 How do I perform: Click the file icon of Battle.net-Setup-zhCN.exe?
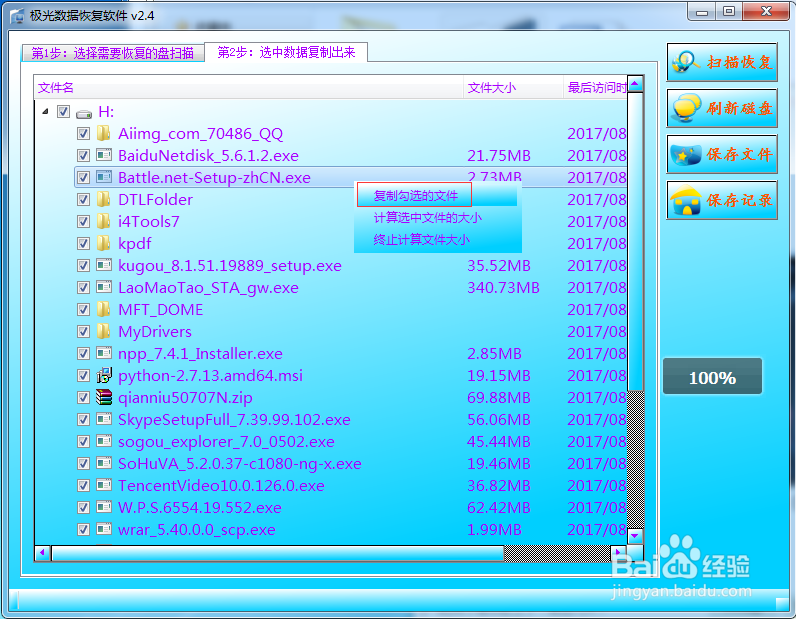click(x=104, y=177)
